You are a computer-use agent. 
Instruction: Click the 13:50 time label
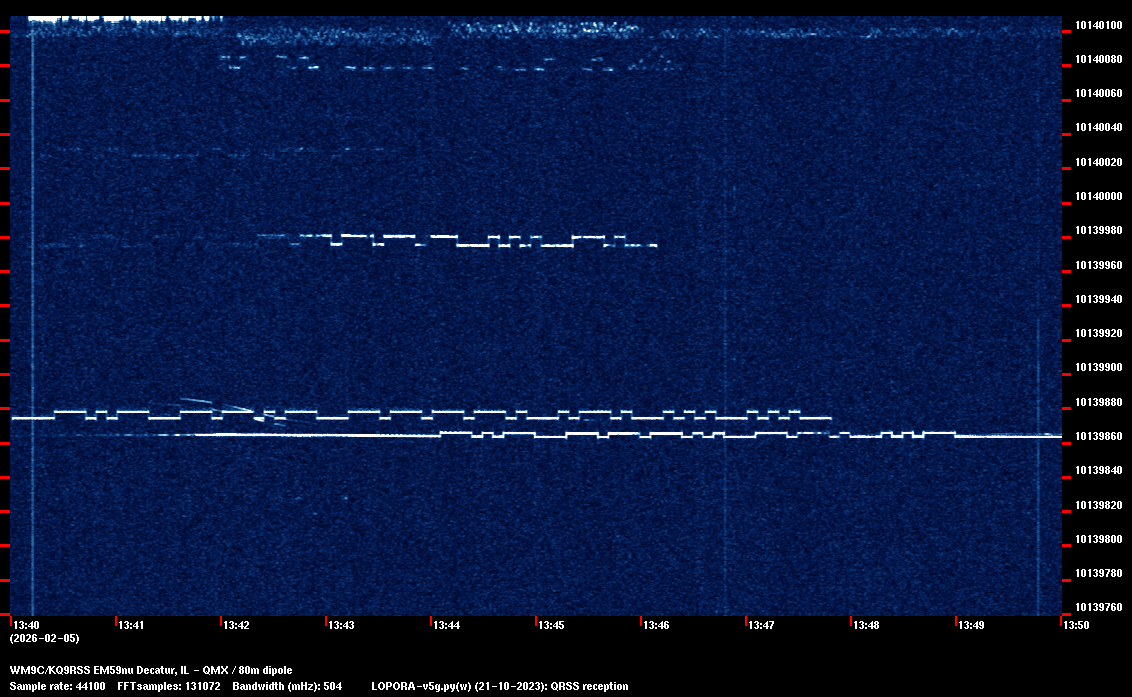point(1076,626)
